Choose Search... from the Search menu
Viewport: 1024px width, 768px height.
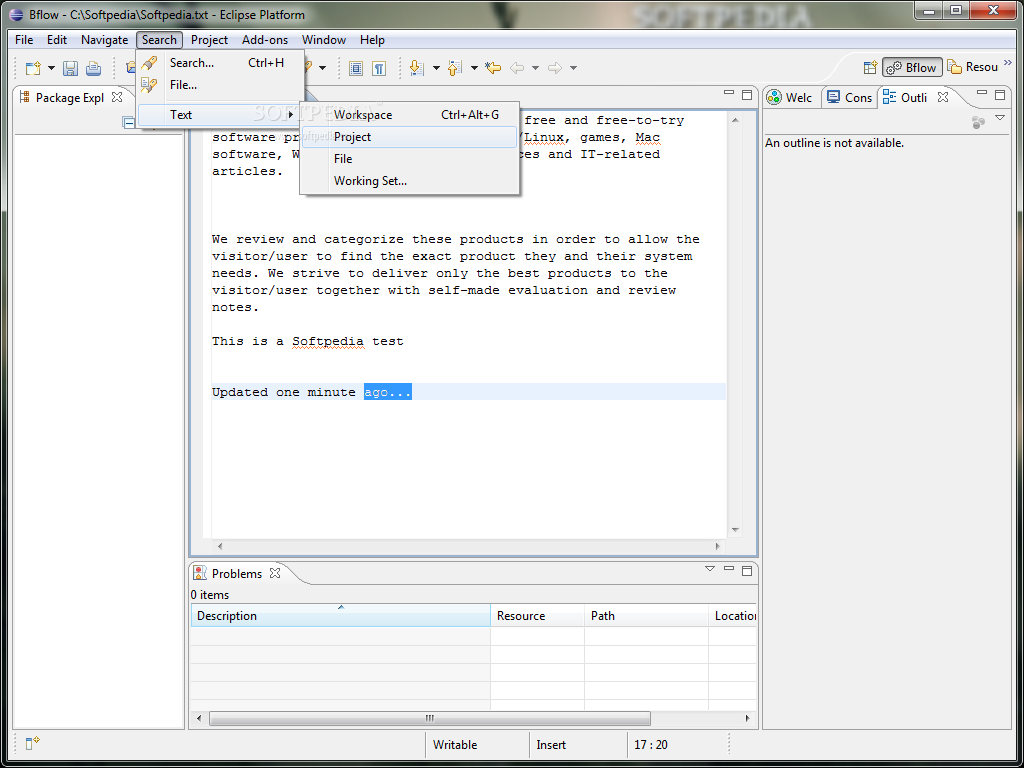[221, 63]
